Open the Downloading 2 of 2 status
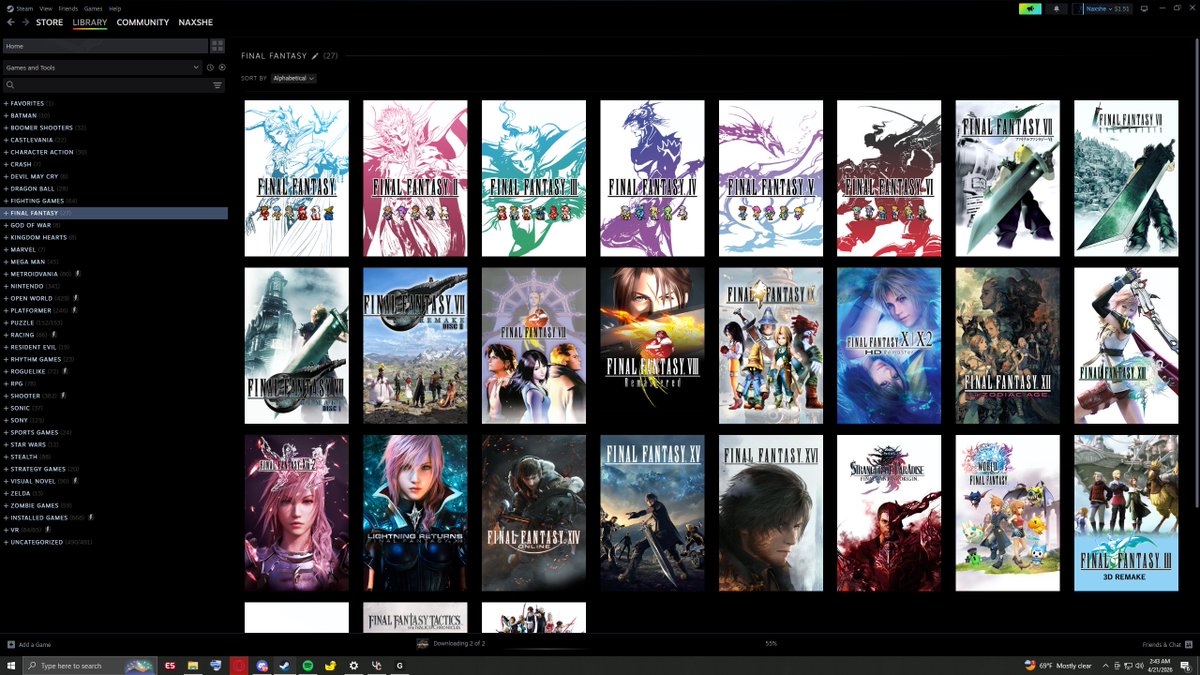Image resolution: width=1200 pixels, height=675 pixels. coord(460,644)
